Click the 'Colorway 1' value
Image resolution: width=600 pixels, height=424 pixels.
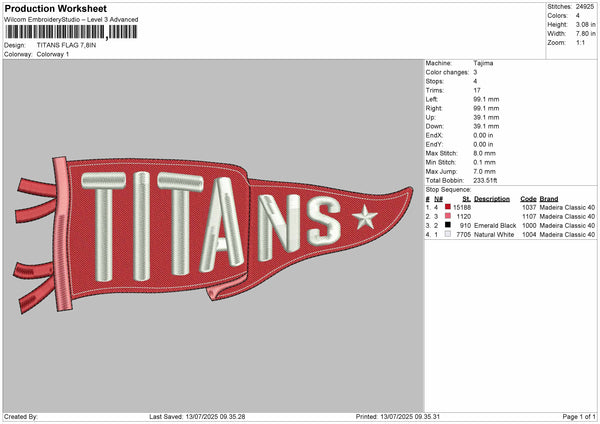(53, 54)
